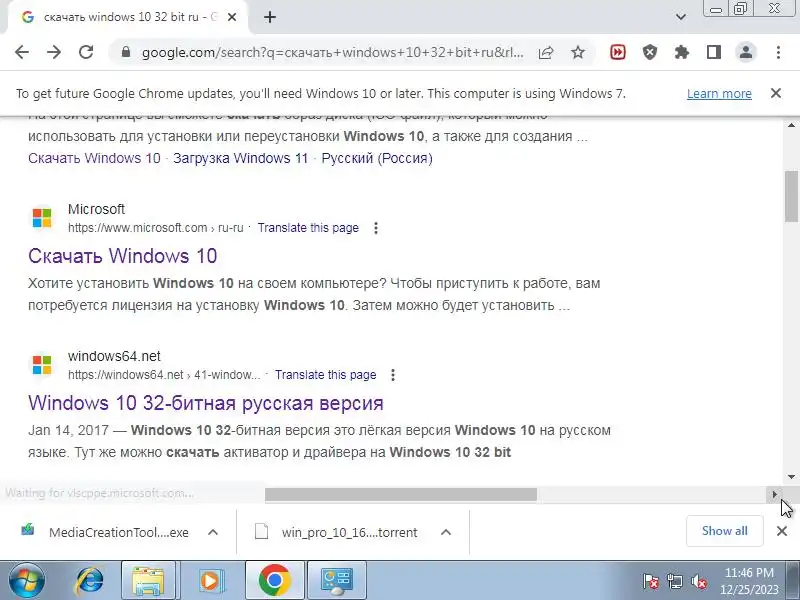The image size is (800, 600).
Task: Open the Windows Start menu
Action: [x=27, y=580]
